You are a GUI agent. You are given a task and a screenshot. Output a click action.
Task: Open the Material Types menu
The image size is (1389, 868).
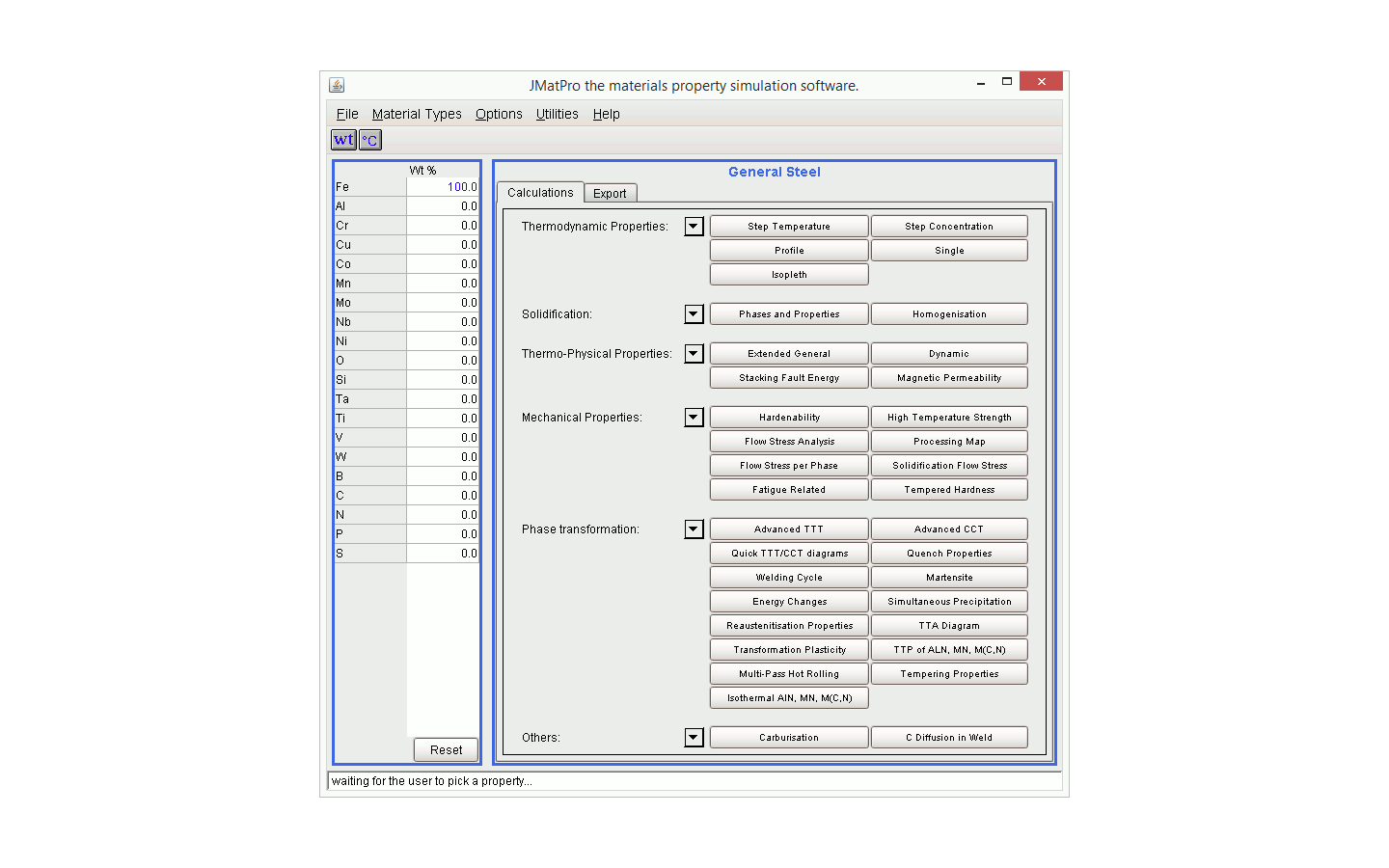[x=417, y=114]
